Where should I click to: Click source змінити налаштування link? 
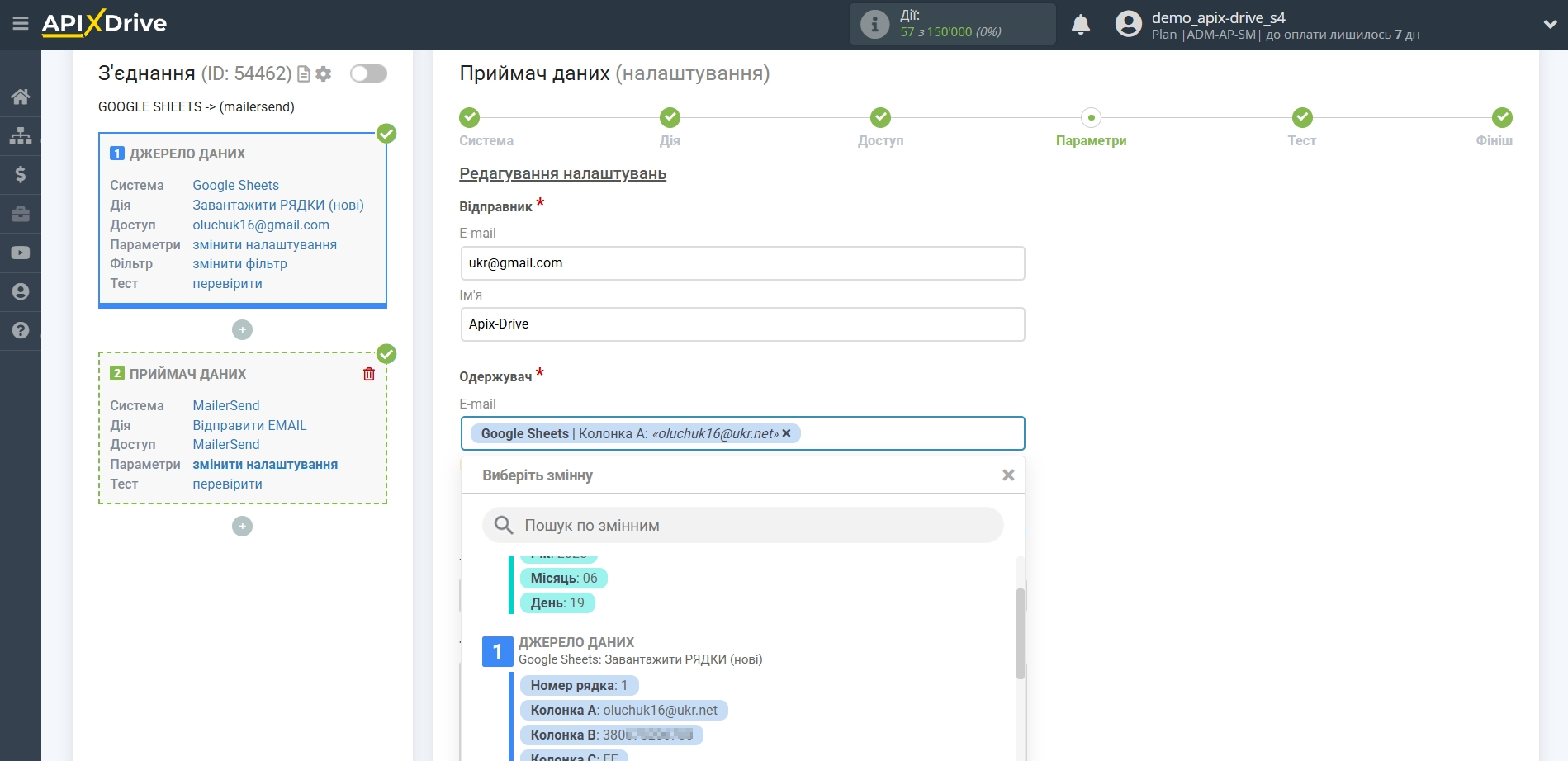[x=264, y=244]
